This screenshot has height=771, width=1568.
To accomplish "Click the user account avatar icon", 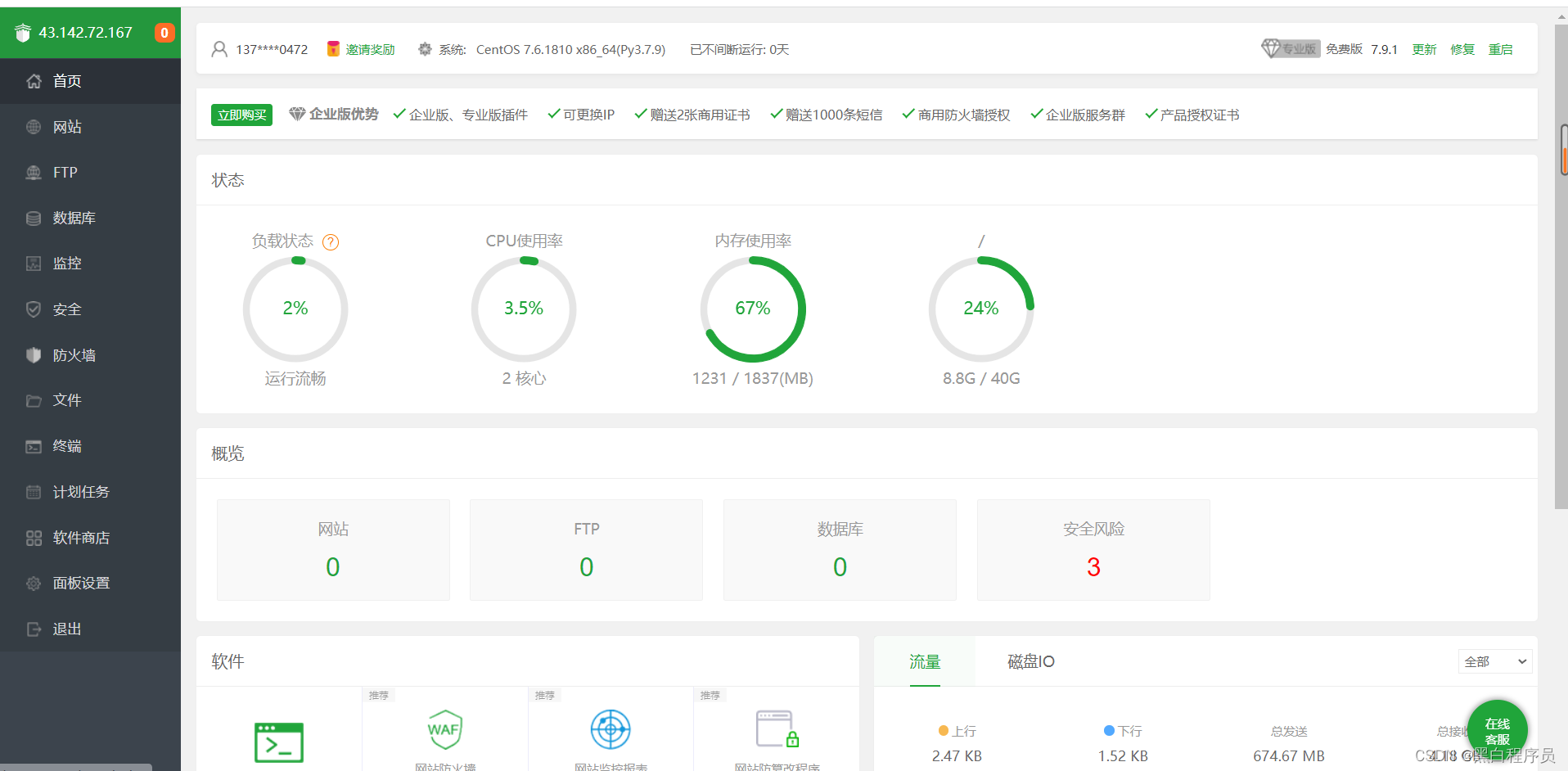I will (x=219, y=49).
